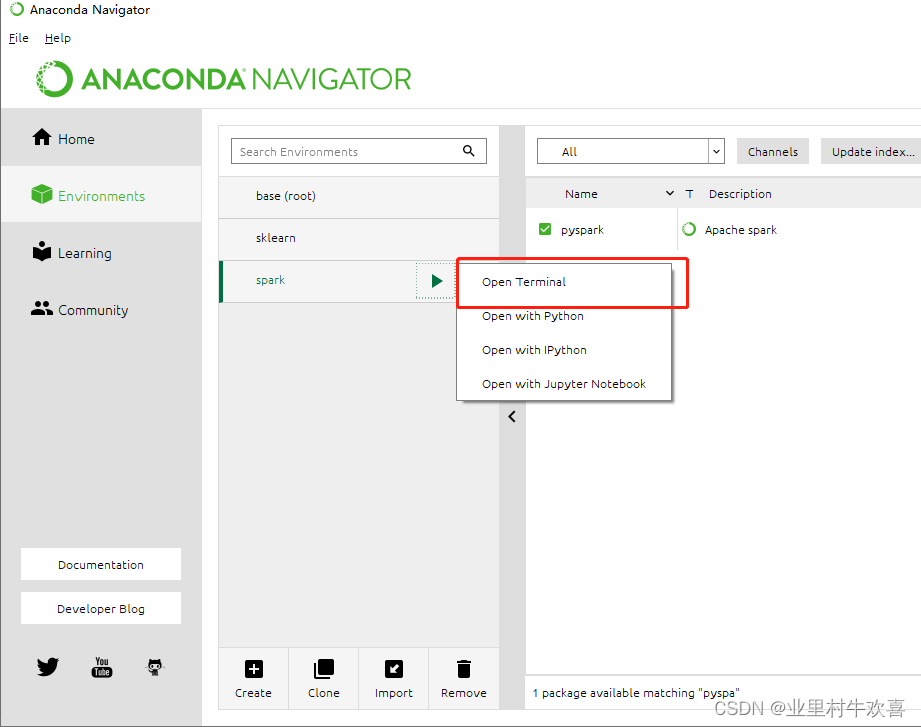Choose Open Terminal from the context menu

click(x=564, y=282)
